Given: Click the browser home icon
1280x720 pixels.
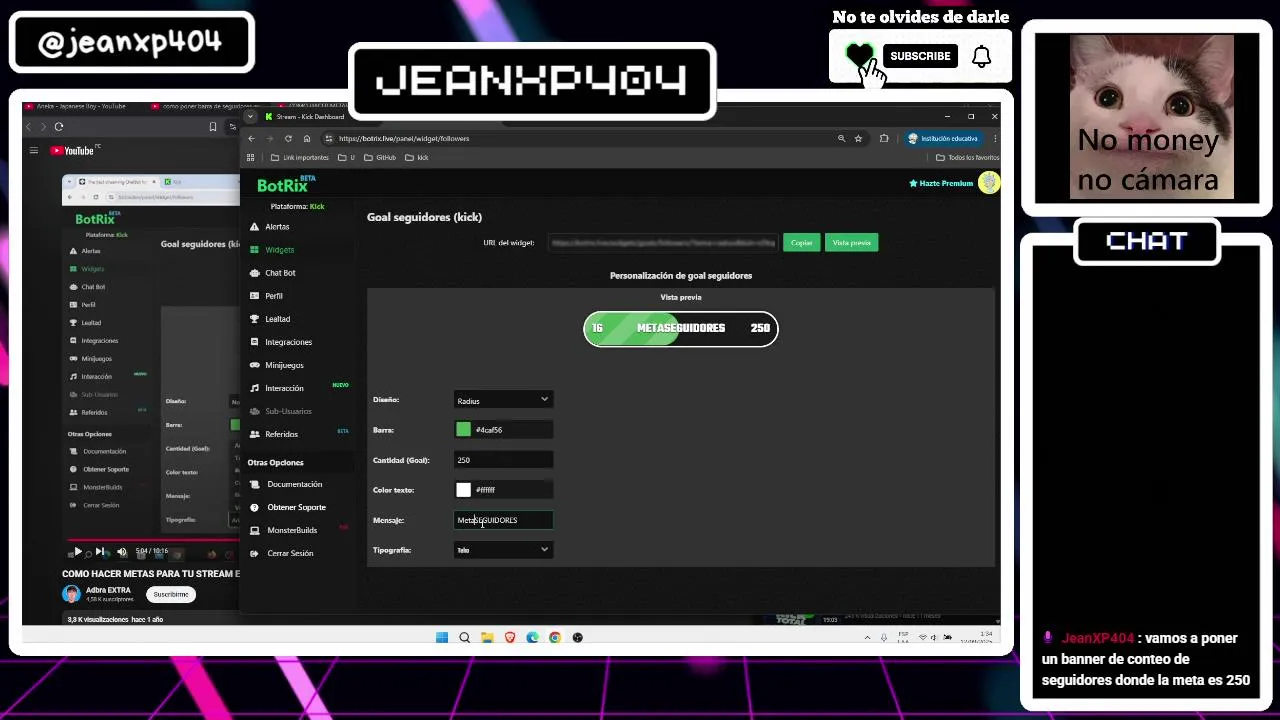Looking at the screenshot, I should pos(307,139).
